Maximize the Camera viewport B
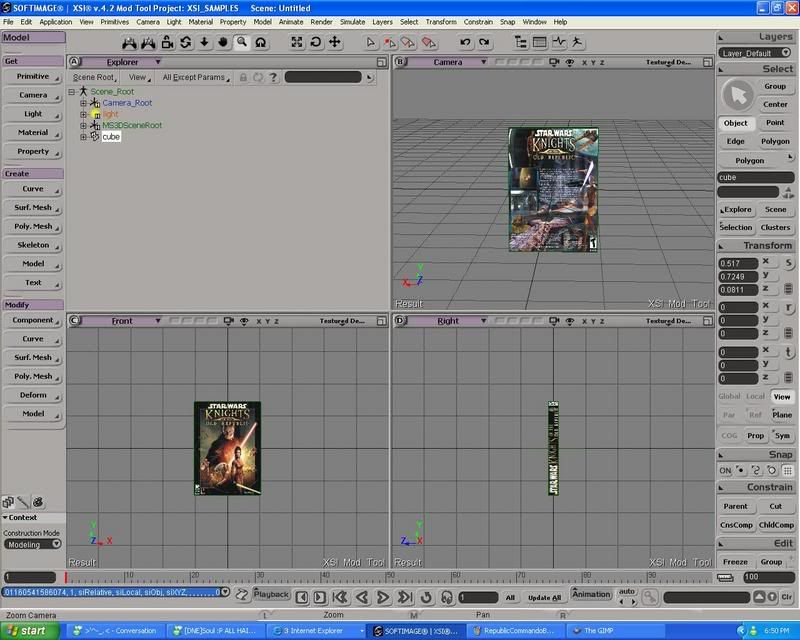 click(707, 62)
